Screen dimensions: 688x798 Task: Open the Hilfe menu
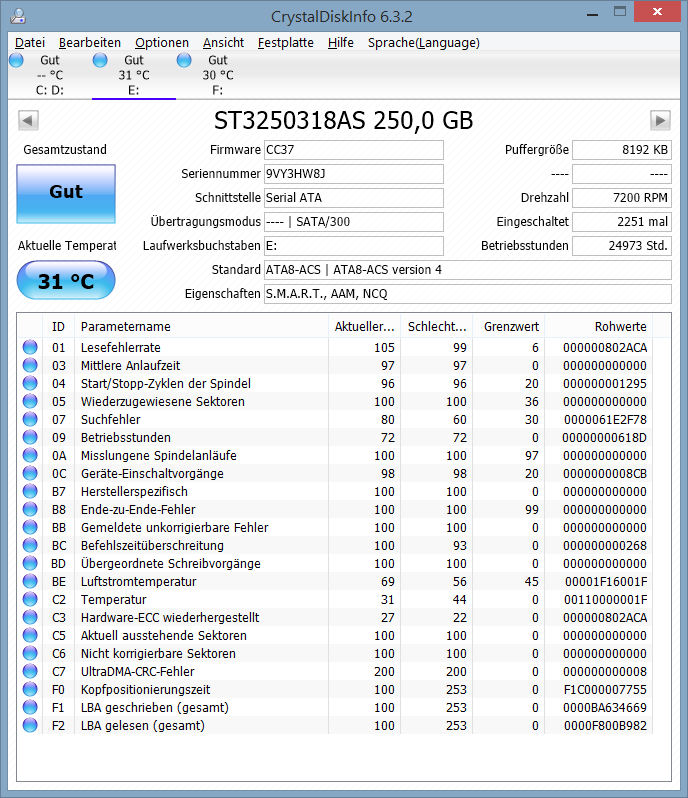(x=340, y=43)
